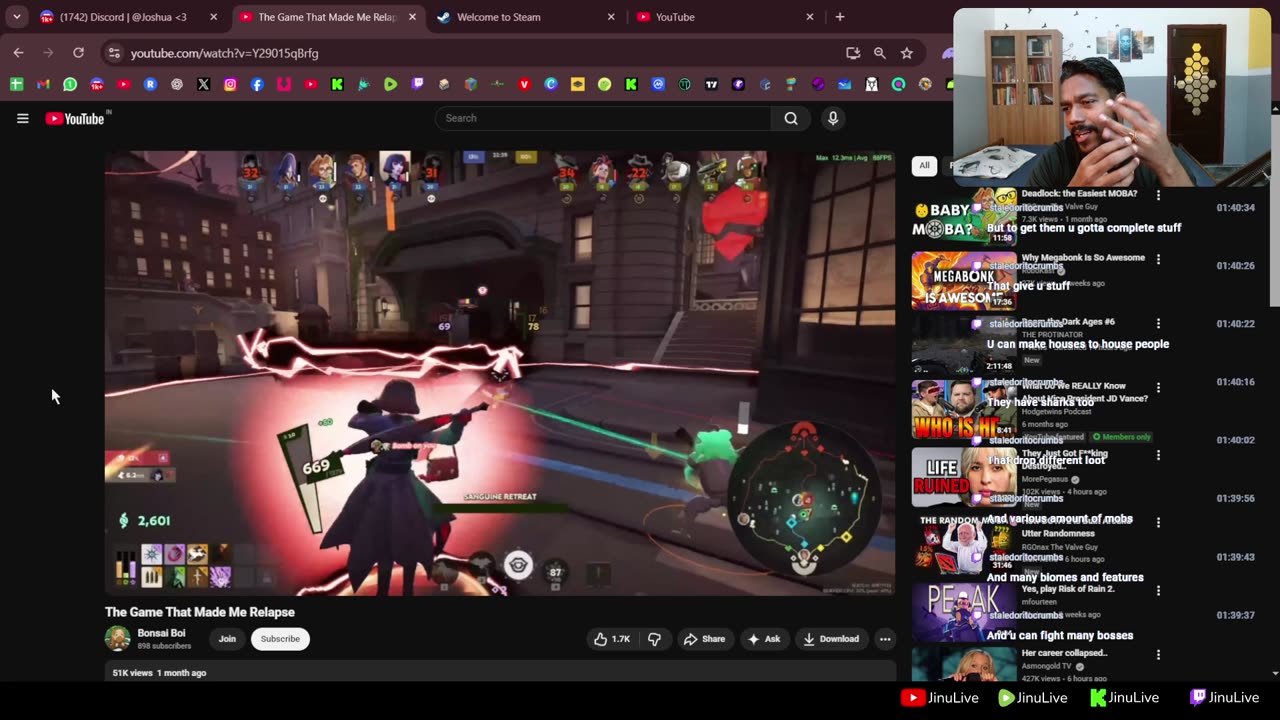Open options menu for Why Megabonk video
The image size is (1280, 720).
(1158, 259)
